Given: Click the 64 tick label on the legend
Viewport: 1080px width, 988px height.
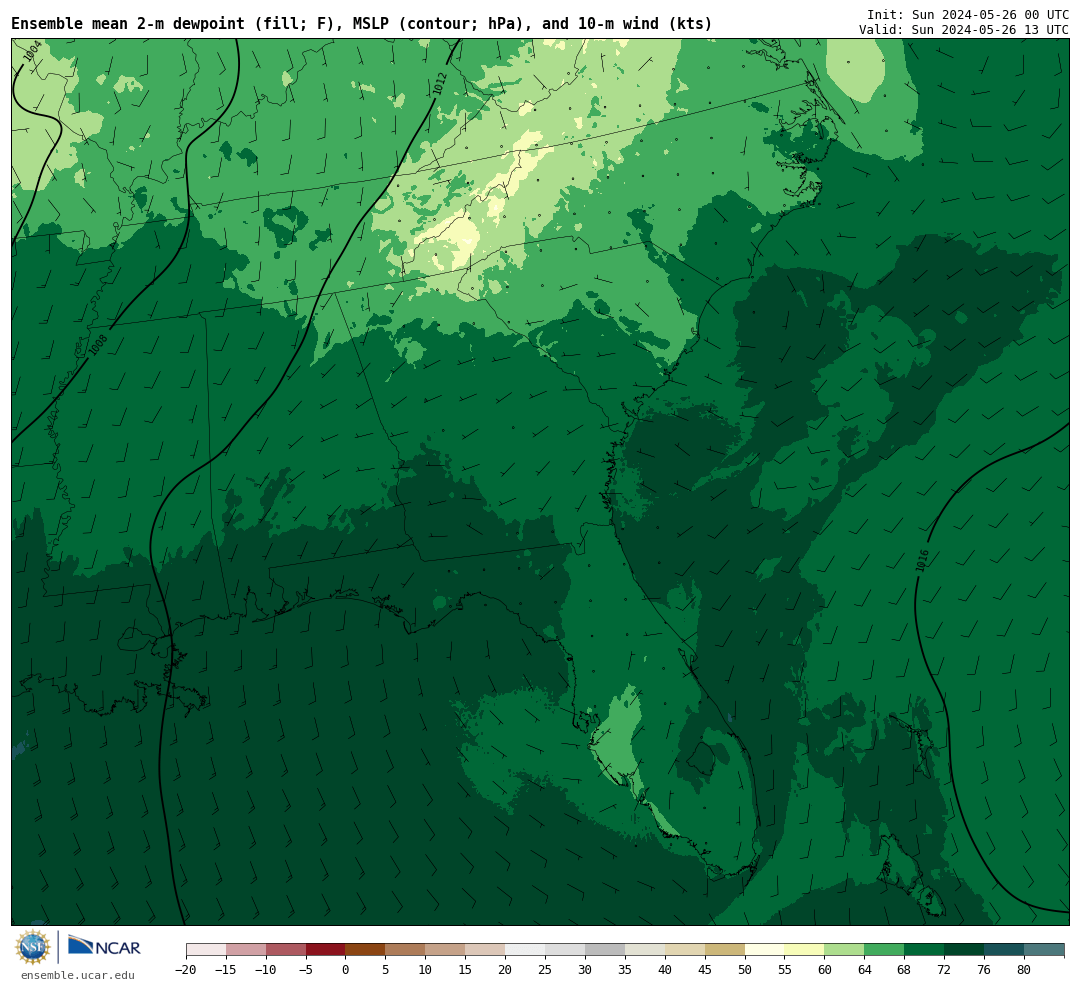Looking at the screenshot, I should click(865, 969).
